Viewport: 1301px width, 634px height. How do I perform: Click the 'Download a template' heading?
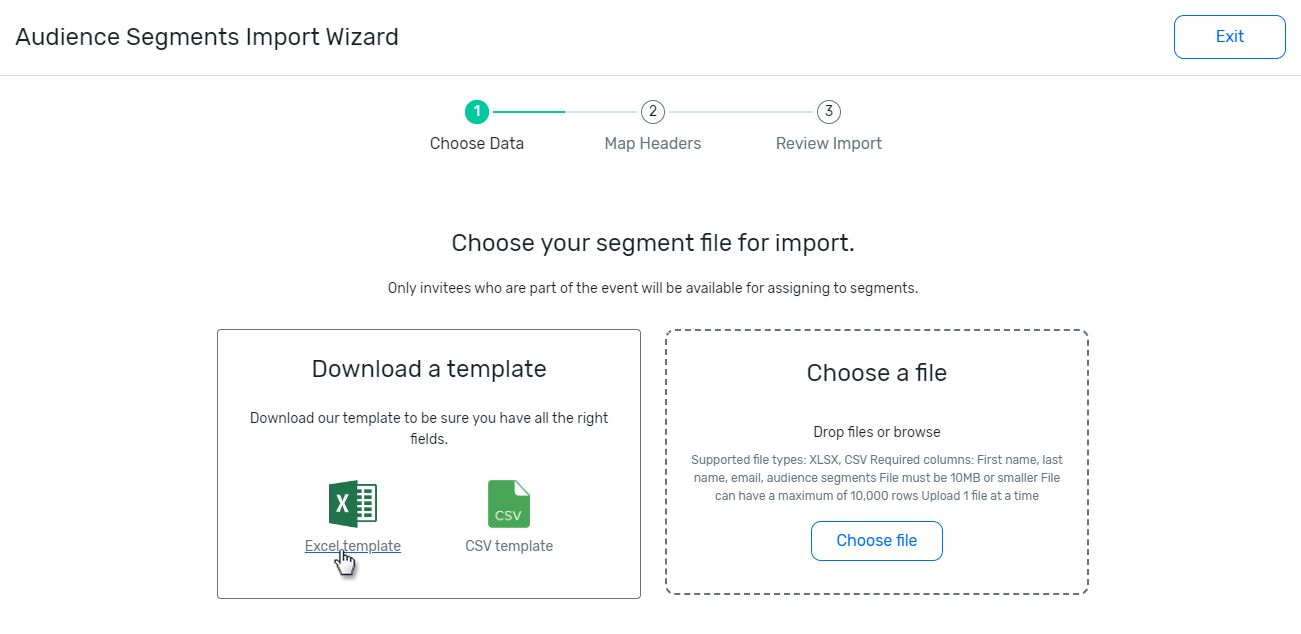[x=429, y=369]
